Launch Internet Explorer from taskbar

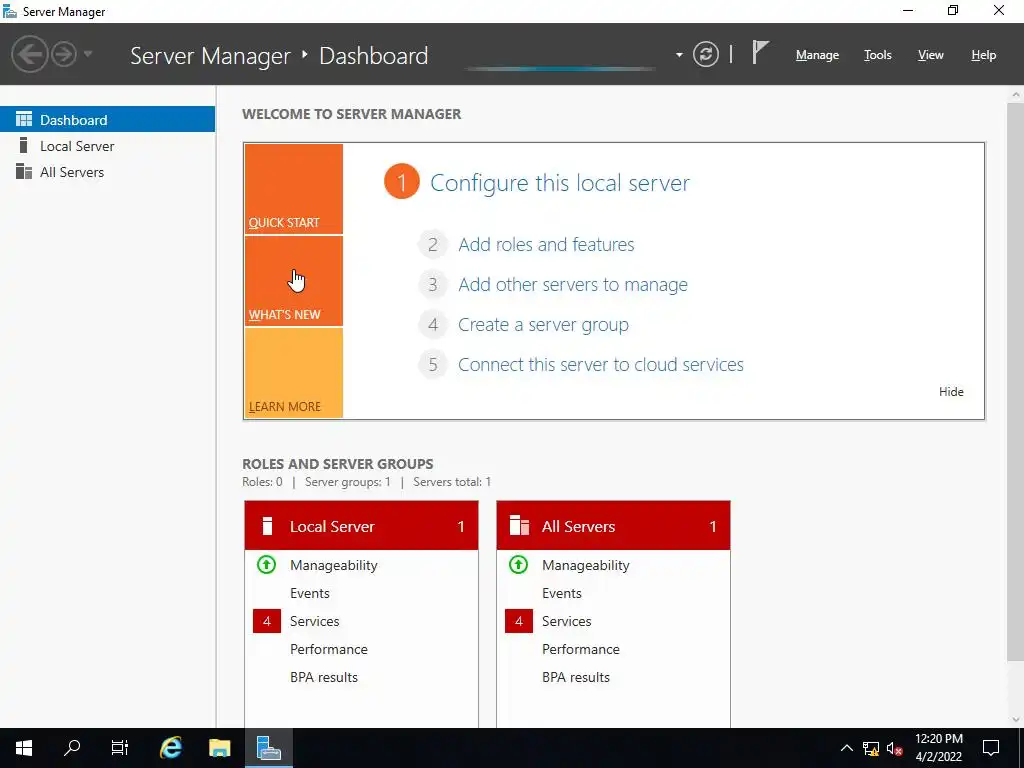171,748
